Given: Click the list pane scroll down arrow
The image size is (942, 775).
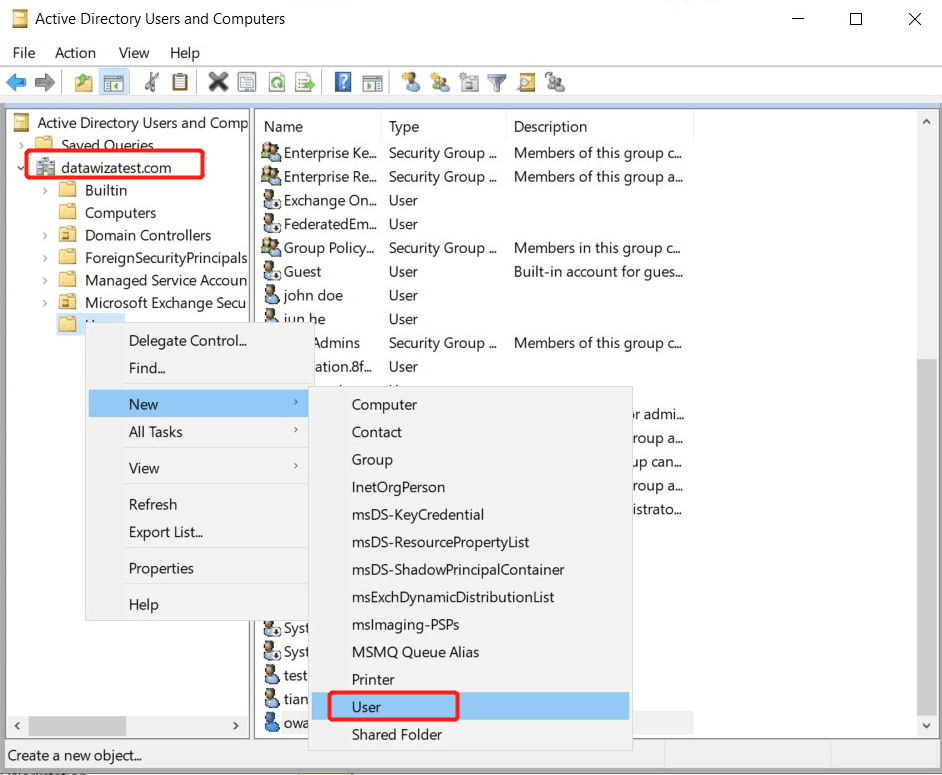Looking at the screenshot, I should coord(926,725).
